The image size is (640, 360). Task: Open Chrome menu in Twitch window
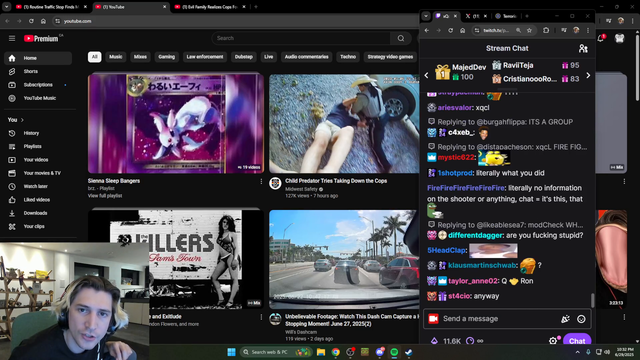pyautogui.click(x=588, y=31)
